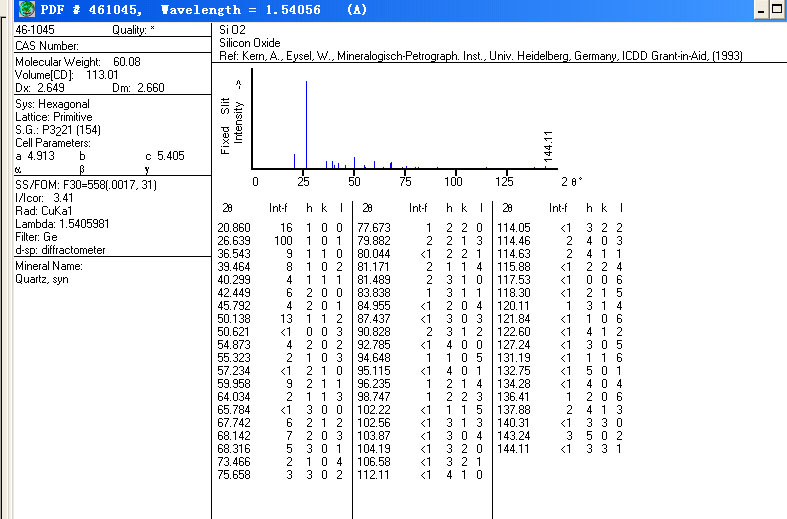Select the 120.11 peak row
This screenshot has width=787, height=519.
[x=561, y=306]
